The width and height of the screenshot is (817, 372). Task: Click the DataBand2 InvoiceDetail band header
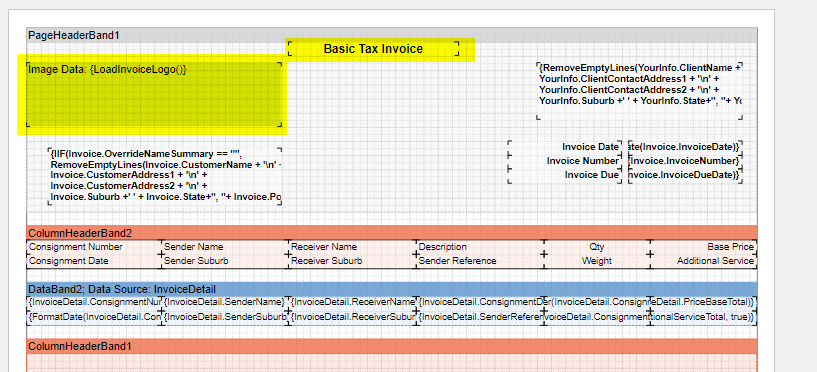(391, 289)
